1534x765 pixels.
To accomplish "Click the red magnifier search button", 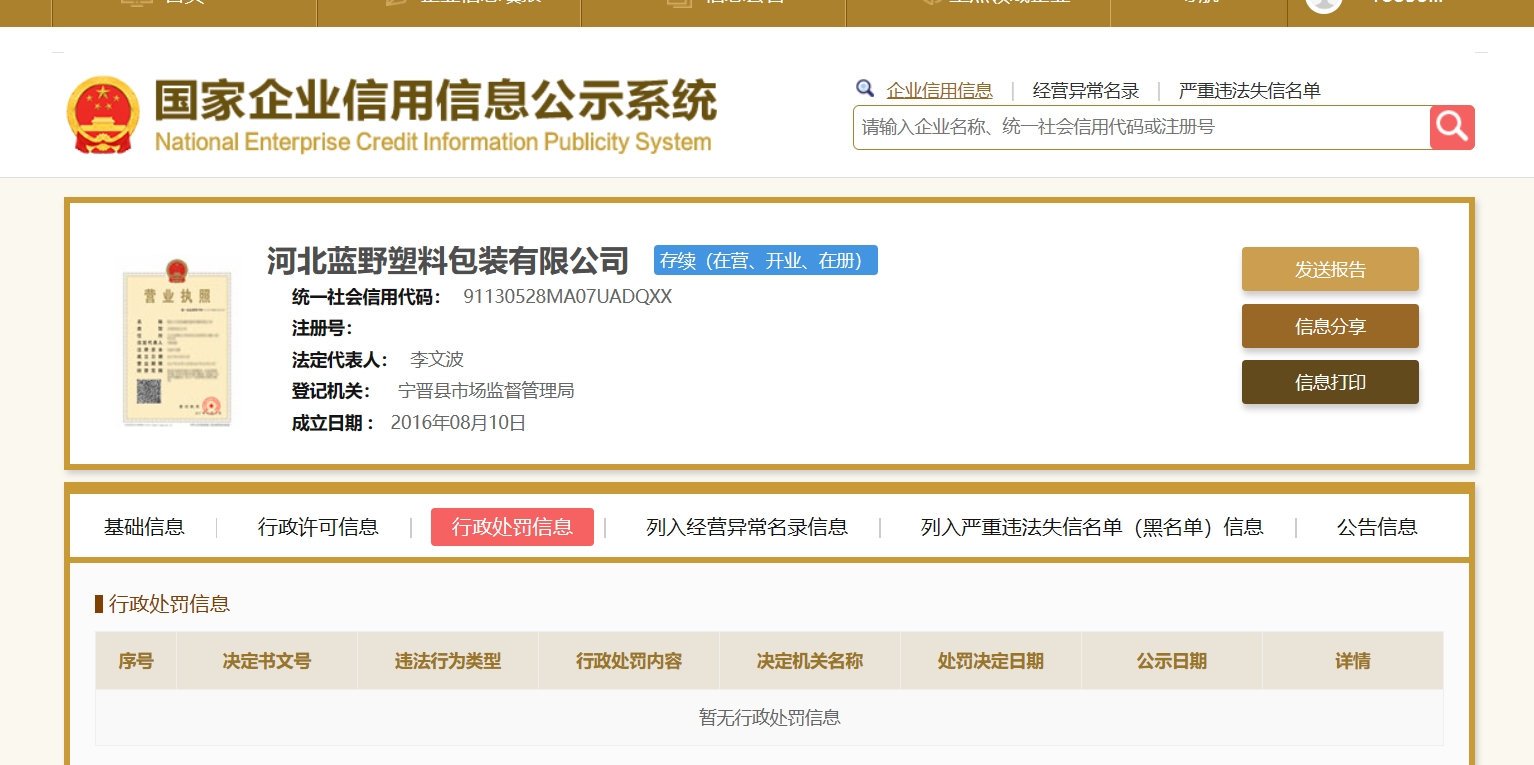I will [x=1452, y=127].
